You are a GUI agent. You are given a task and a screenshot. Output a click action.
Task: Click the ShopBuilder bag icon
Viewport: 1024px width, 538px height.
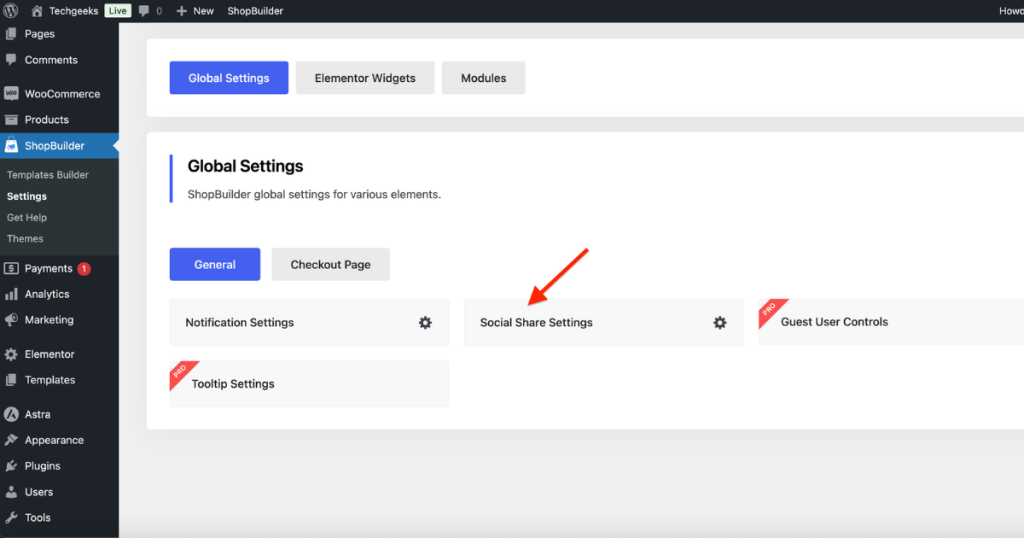pyautogui.click(x=11, y=146)
